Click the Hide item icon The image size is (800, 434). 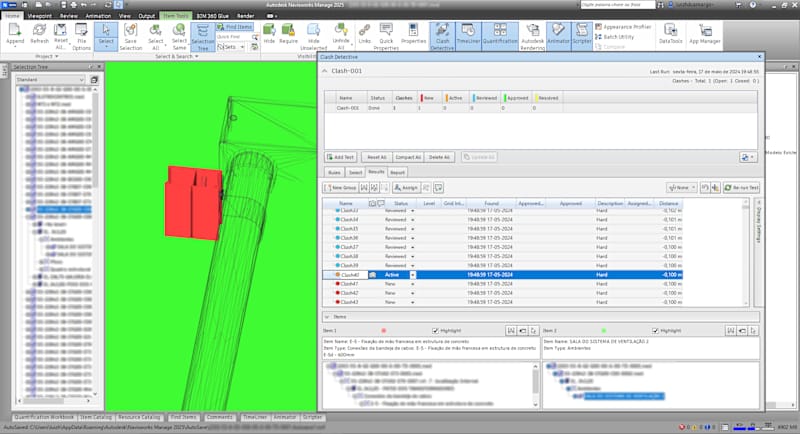tap(269, 34)
